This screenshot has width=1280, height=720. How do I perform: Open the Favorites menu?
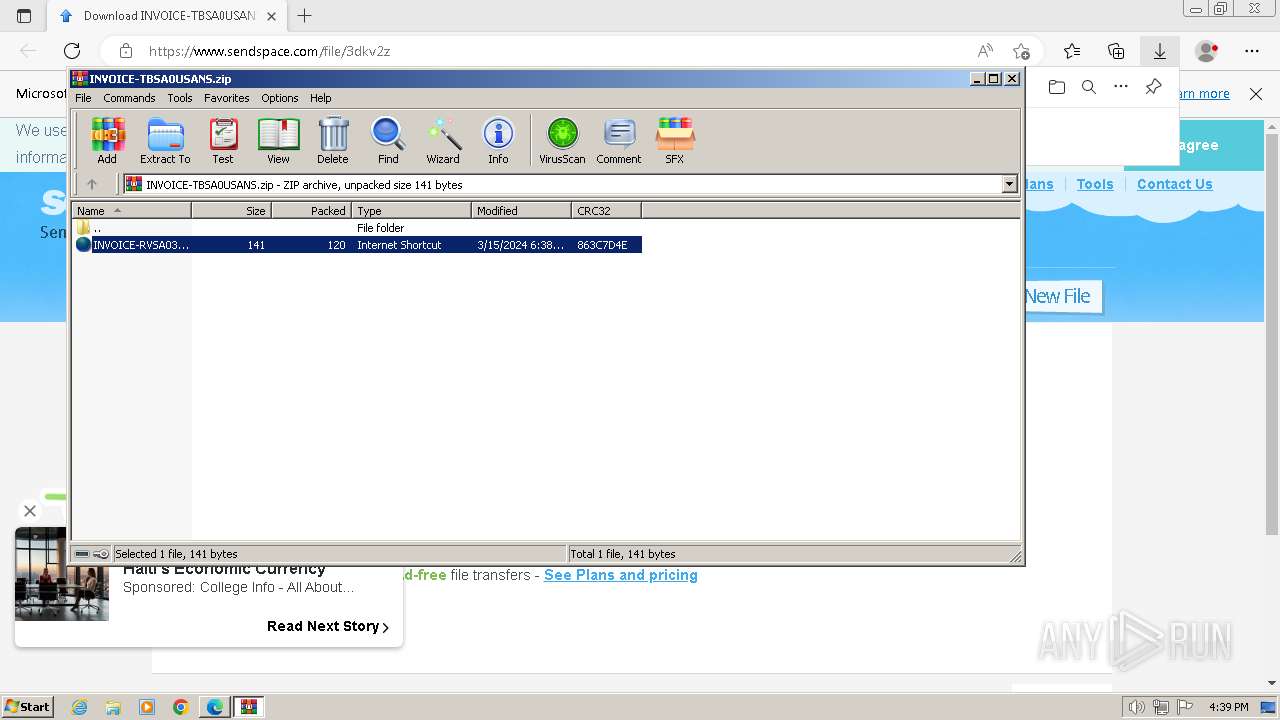(227, 98)
